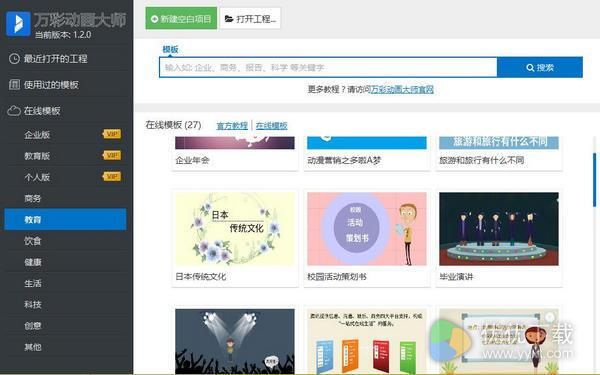Open an existing project via 打开工程
The image size is (600, 375).
(x=250, y=18)
